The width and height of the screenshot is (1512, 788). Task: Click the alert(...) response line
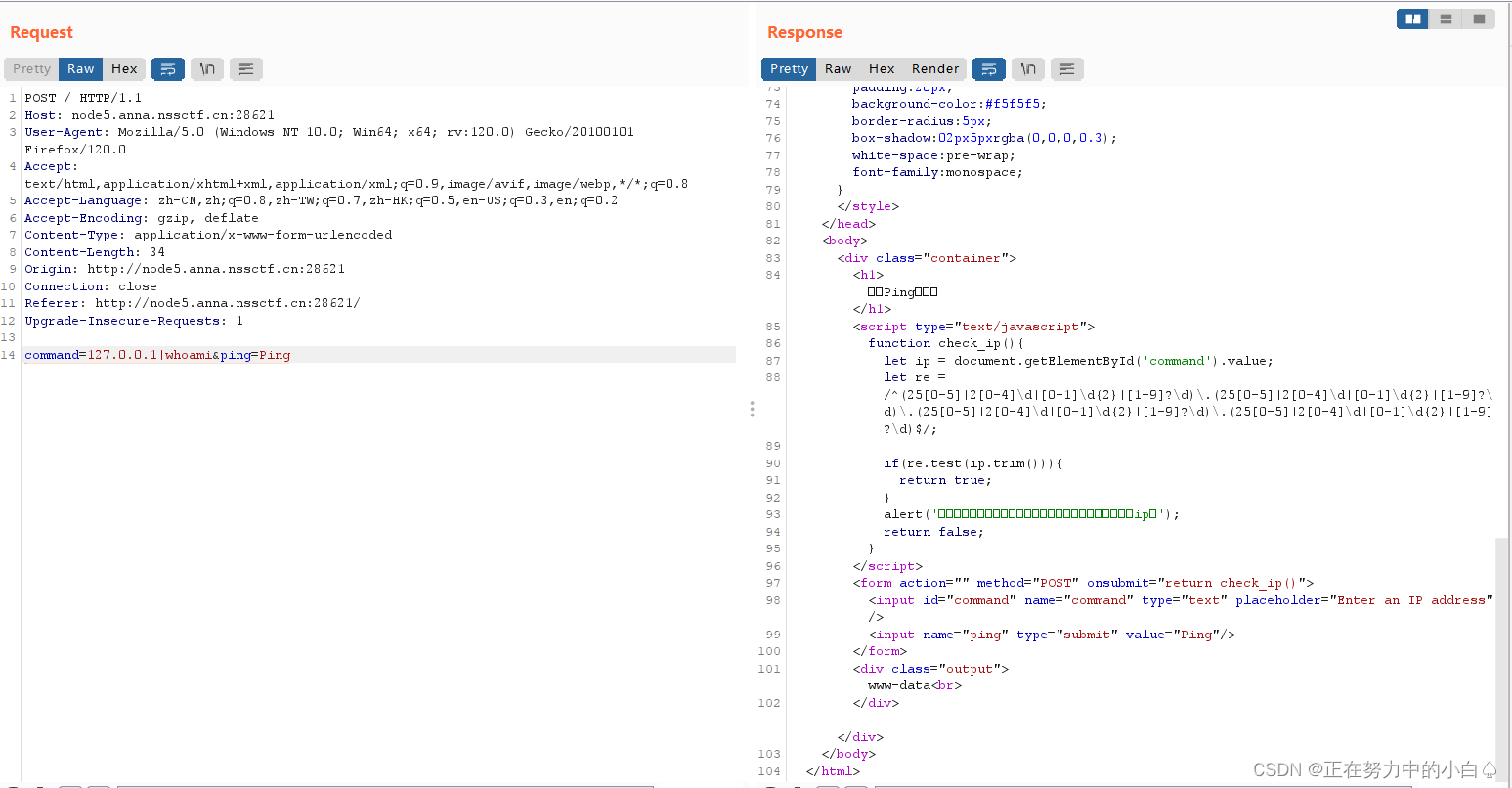point(1031,514)
